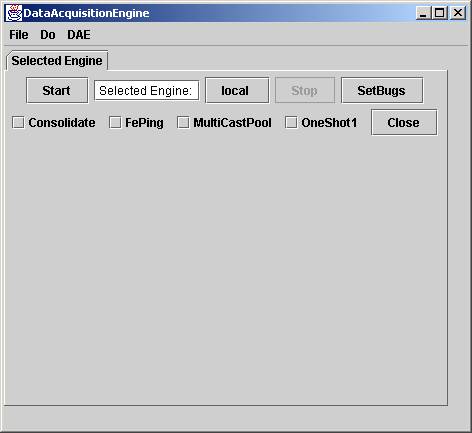The width and height of the screenshot is (472, 433).
Task: Click the greyed-out Stop button
Action: [305, 90]
